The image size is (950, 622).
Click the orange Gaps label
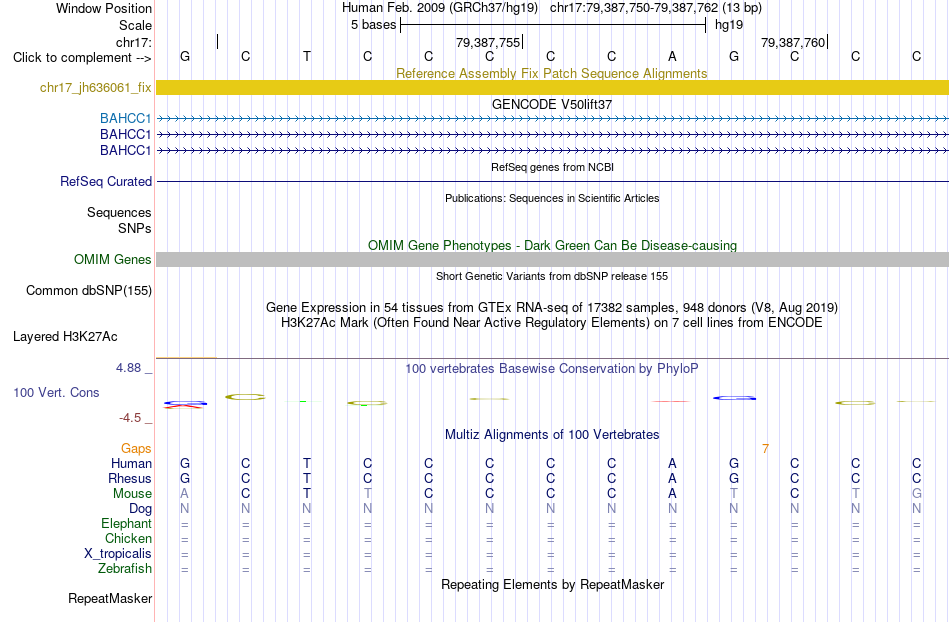tap(136, 448)
